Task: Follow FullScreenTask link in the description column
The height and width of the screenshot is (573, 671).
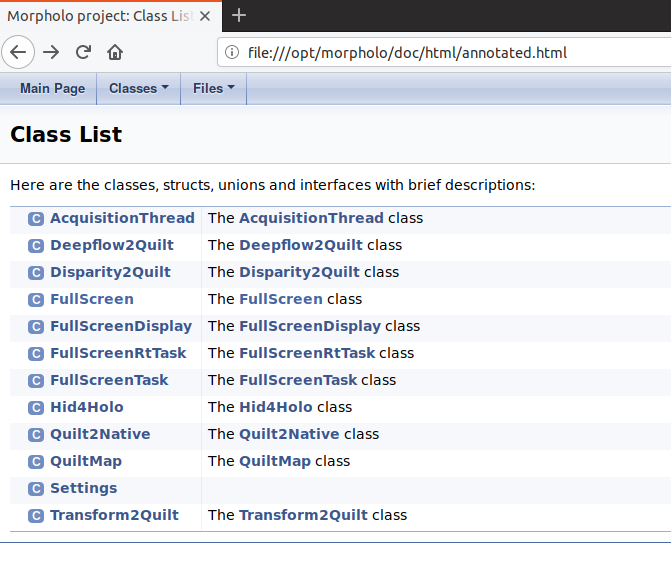Action: tap(298, 380)
